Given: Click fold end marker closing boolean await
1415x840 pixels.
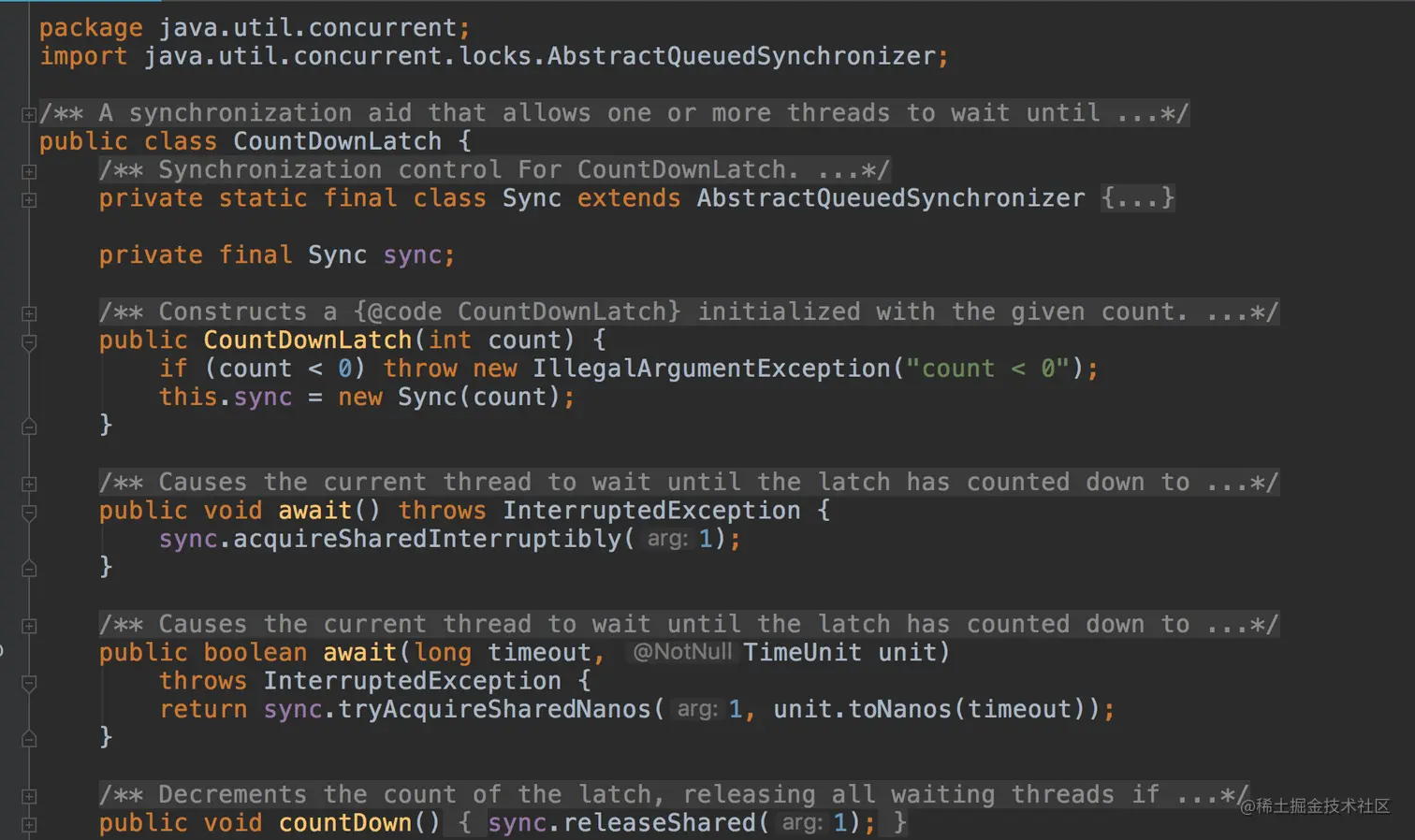Looking at the screenshot, I should 29,739.
